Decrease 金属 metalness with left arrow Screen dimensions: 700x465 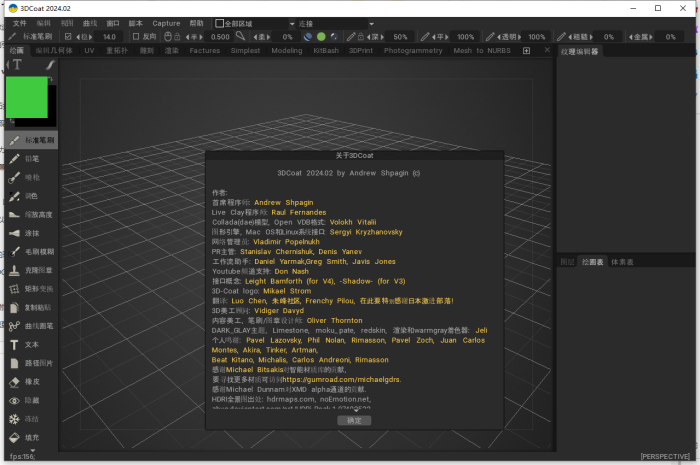[x=630, y=37]
